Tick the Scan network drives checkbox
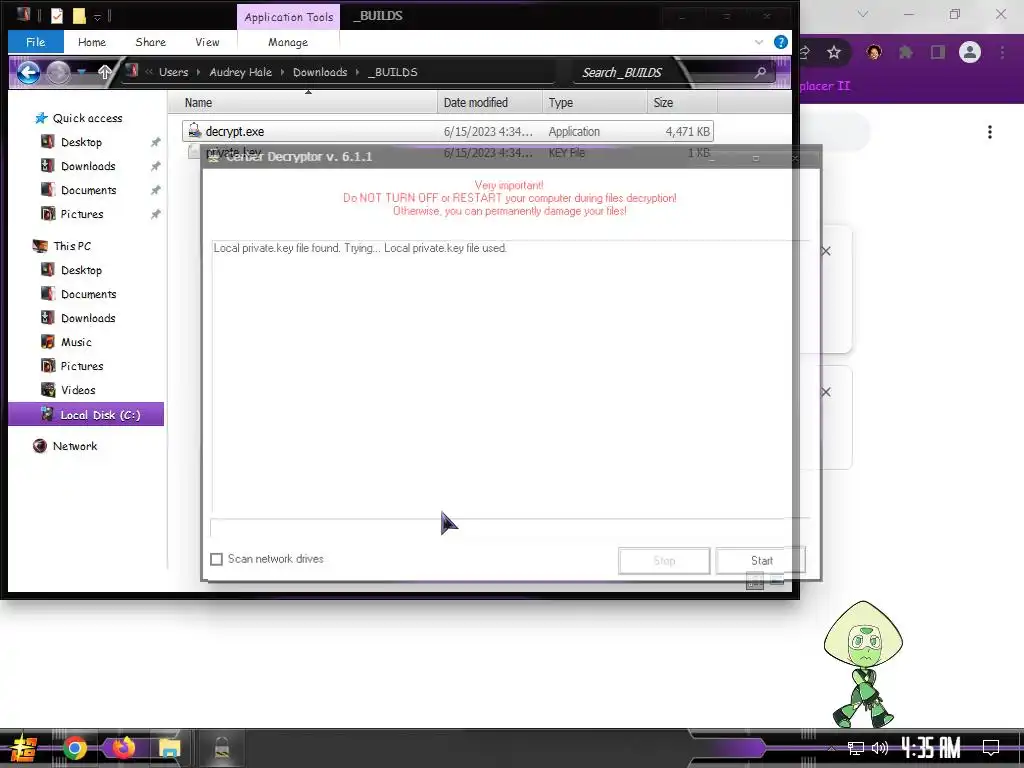The image size is (1024, 768). coord(216,559)
